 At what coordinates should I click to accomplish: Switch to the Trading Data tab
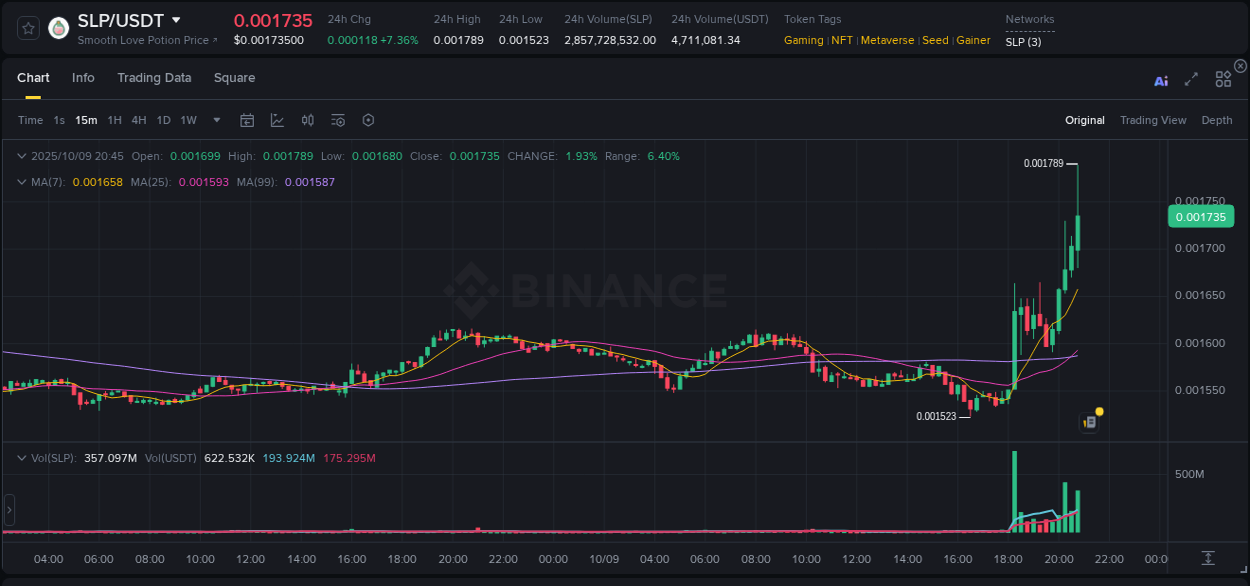(154, 78)
